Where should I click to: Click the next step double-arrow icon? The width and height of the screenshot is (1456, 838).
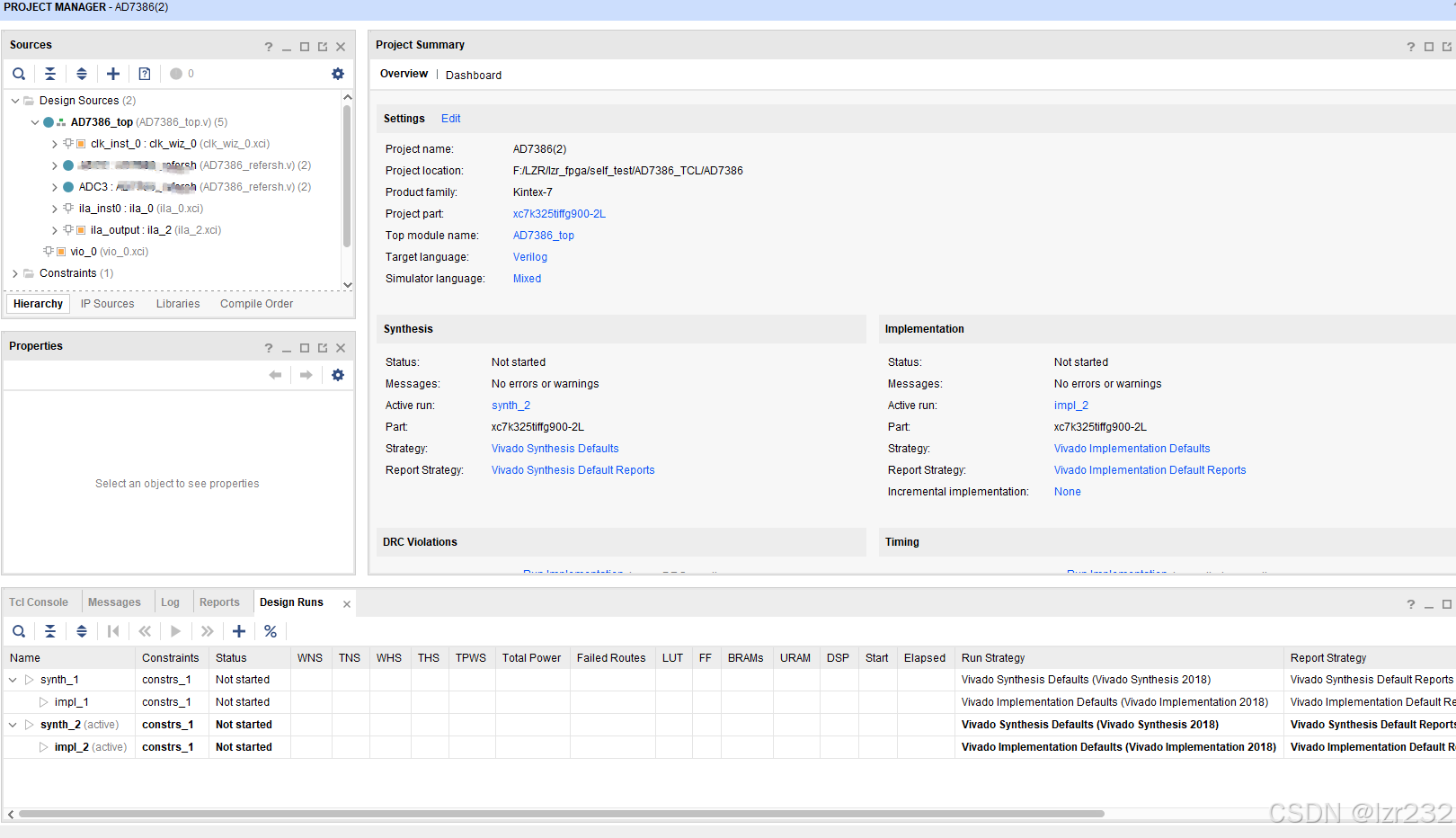tap(208, 631)
